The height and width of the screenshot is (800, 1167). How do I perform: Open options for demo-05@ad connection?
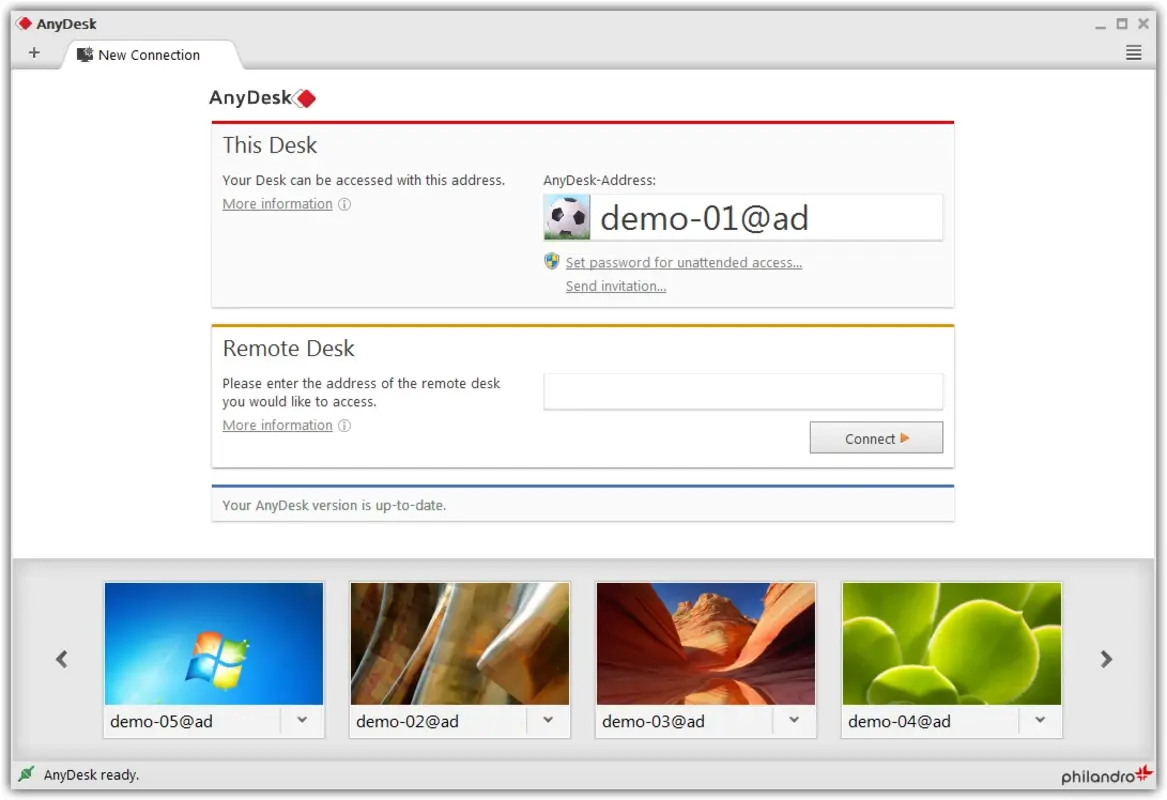point(302,721)
